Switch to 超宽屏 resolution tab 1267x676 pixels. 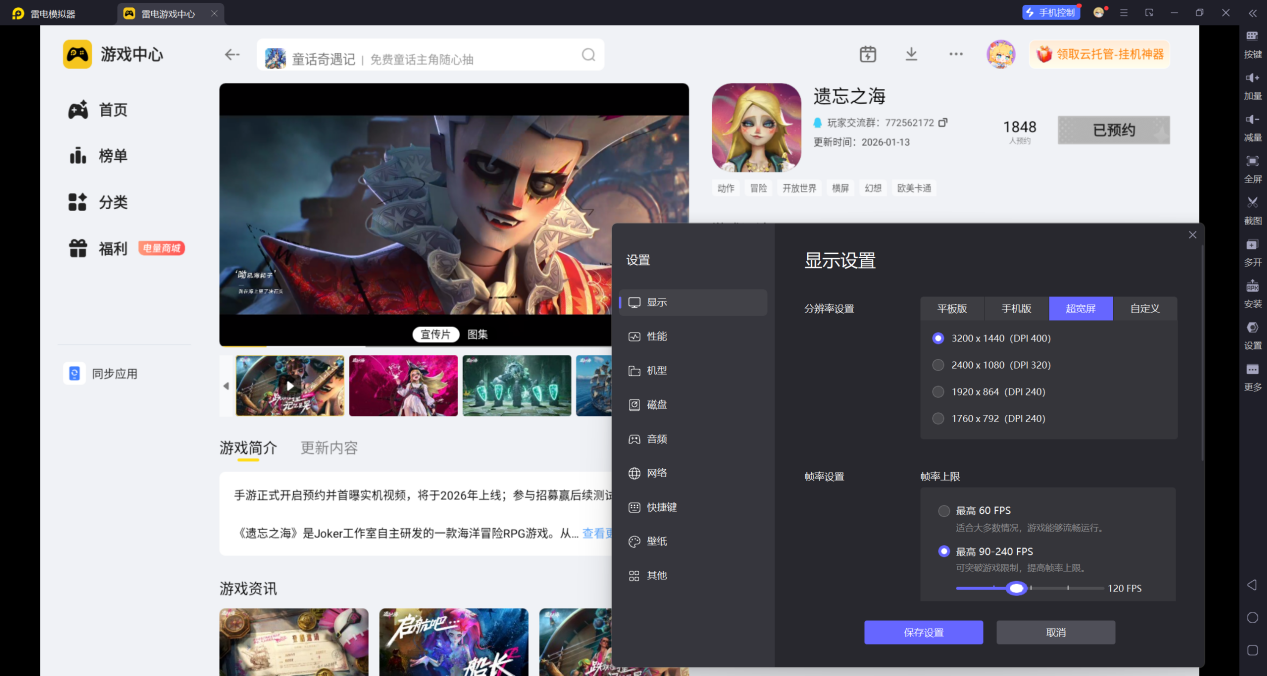[x=1081, y=309]
